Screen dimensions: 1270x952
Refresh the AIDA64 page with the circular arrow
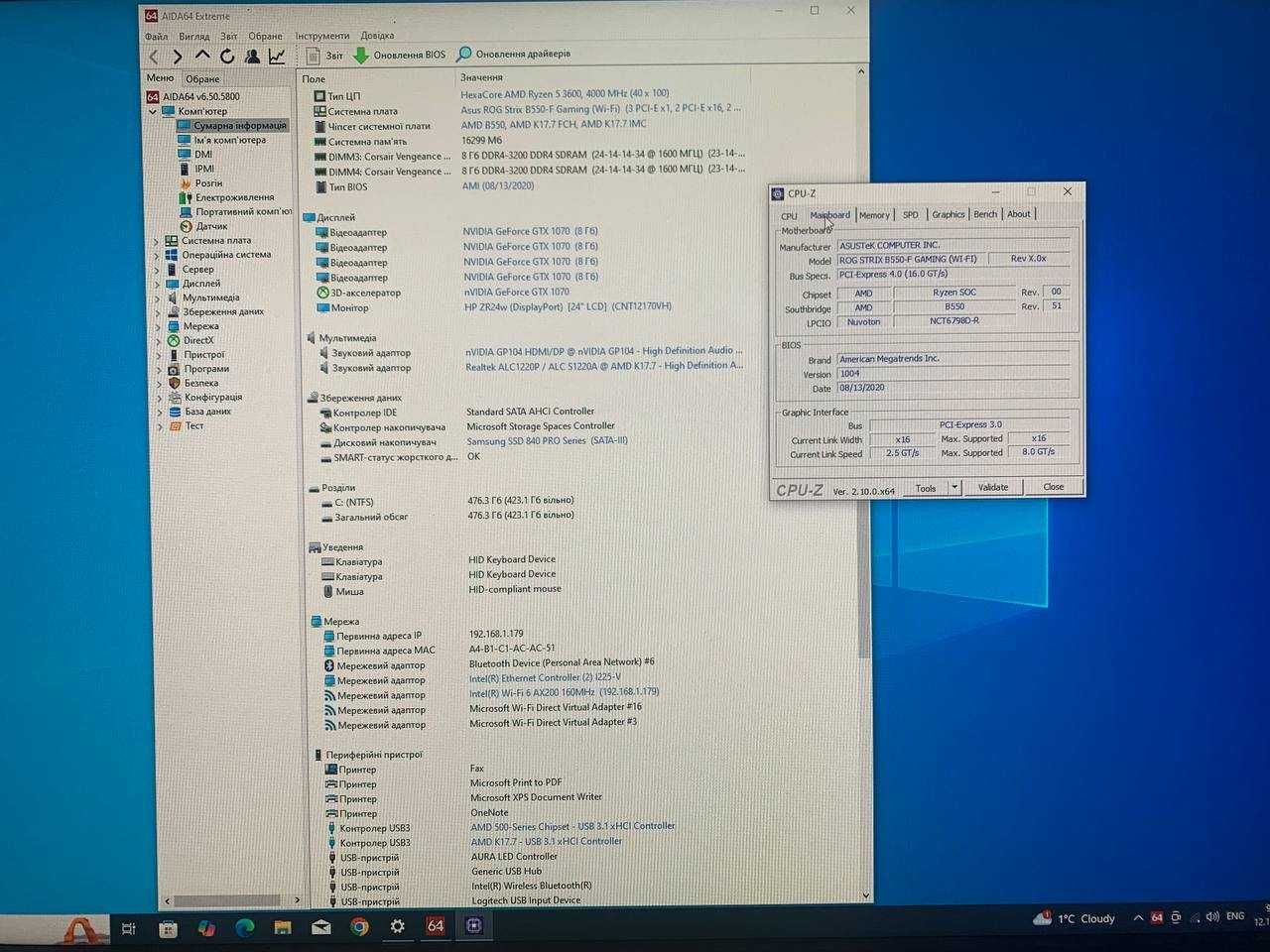227,56
